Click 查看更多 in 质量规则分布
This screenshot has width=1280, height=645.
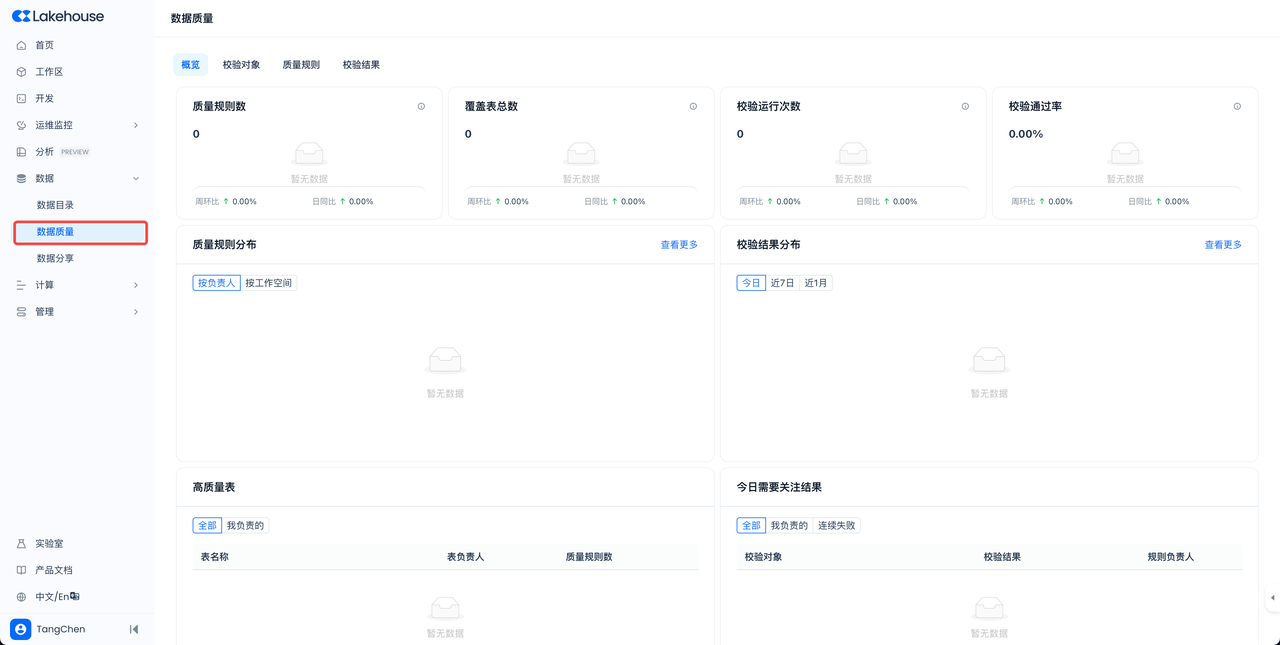(x=679, y=245)
